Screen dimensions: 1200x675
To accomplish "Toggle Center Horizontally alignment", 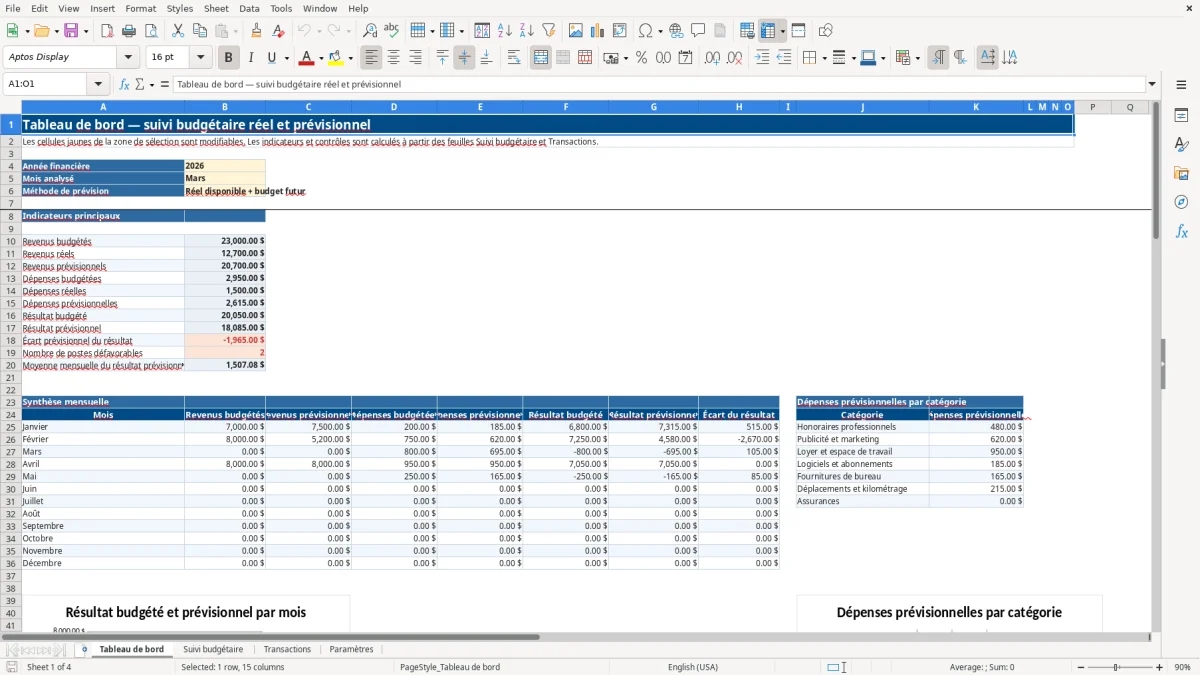I will (393, 58).
